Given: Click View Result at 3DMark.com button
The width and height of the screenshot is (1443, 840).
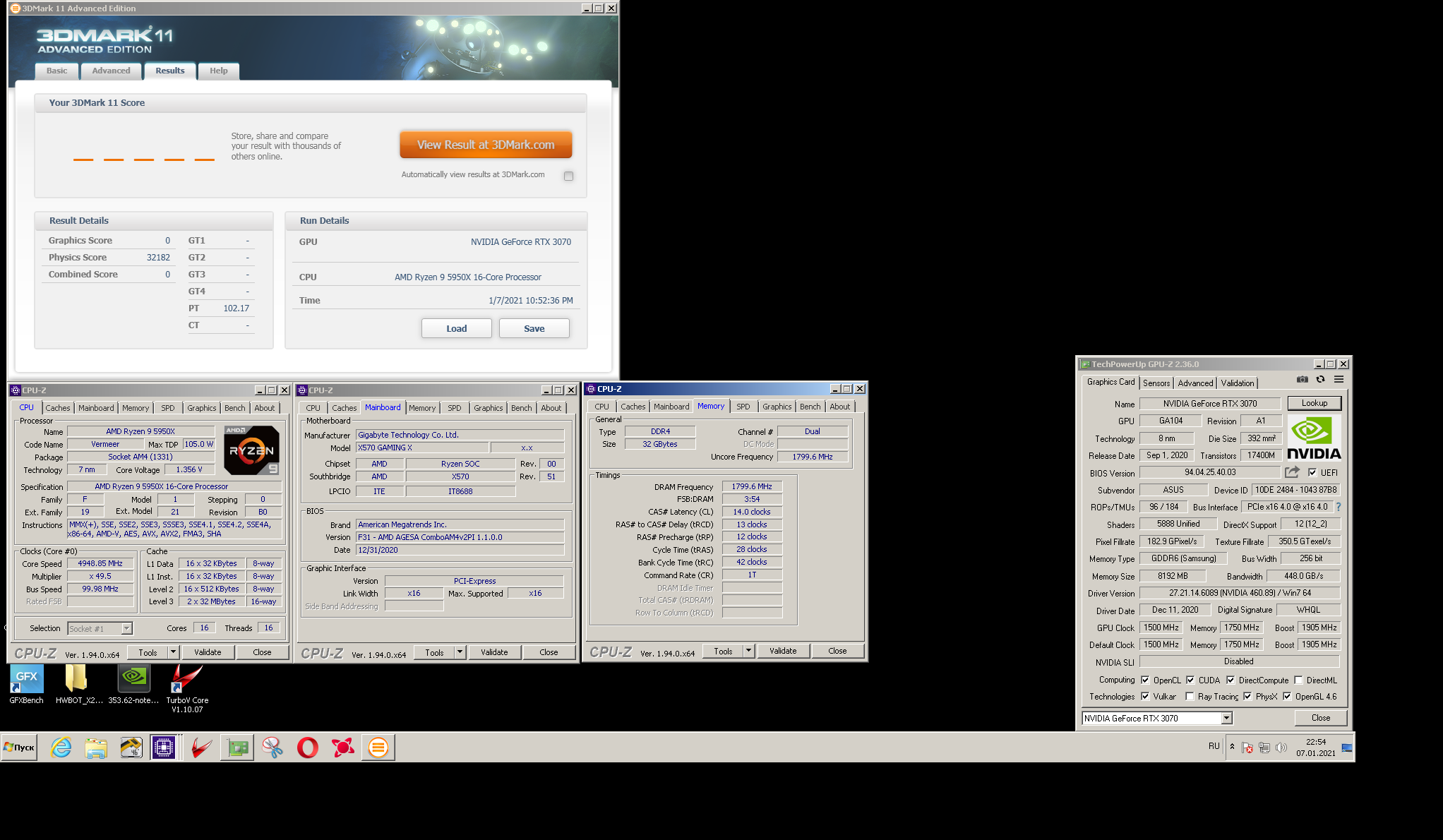Looking at the screenshot, I should [486, 145].
